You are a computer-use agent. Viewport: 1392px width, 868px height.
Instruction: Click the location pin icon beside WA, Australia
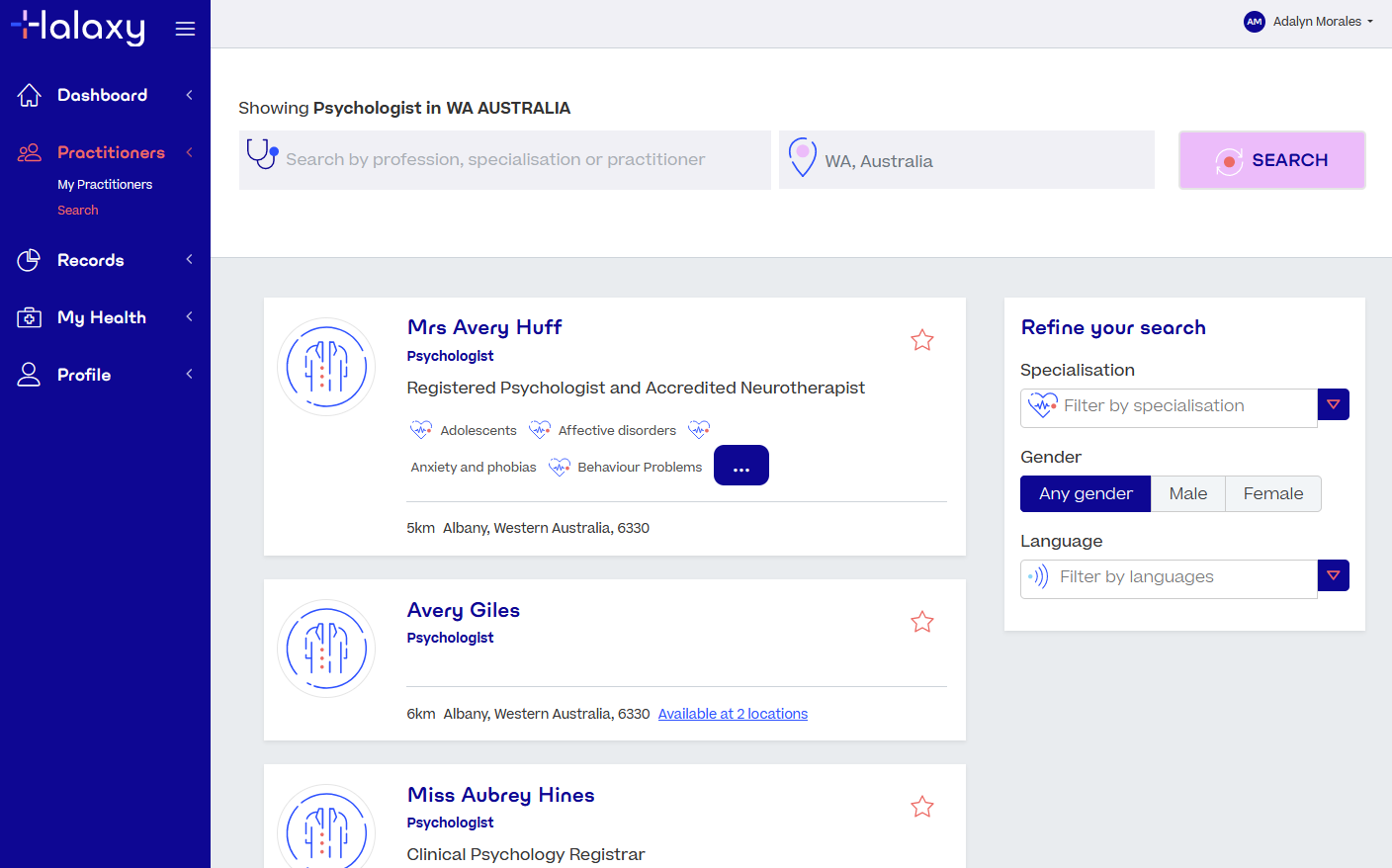[x=802, y=158]
